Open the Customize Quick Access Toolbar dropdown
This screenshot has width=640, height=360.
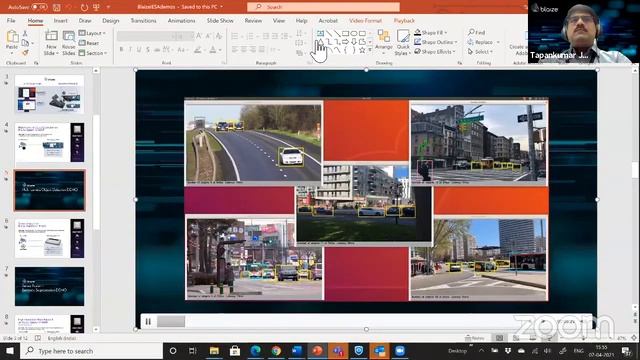point(108,7)
